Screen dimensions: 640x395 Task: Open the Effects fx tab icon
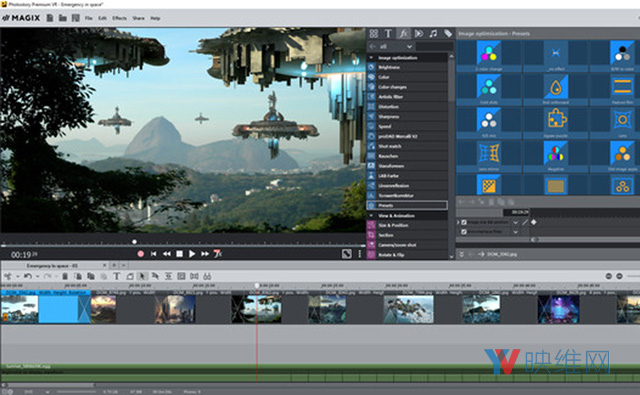[x=403, y=34]
